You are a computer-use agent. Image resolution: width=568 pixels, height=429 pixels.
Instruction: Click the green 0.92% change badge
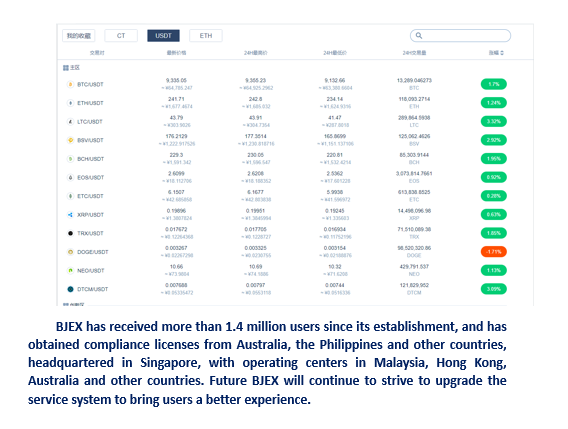[x=493, y=177]
